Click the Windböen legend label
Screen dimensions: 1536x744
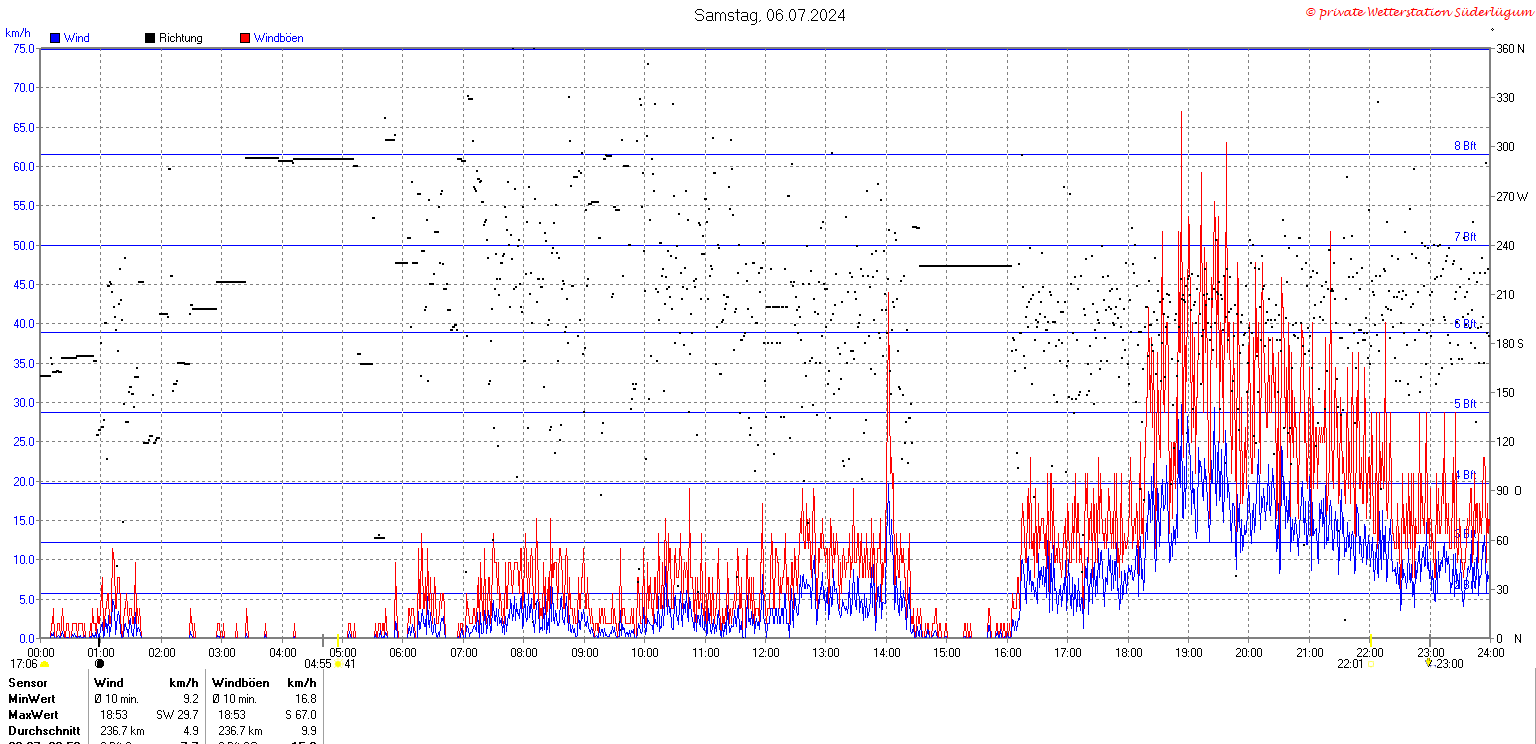pyautogui.click(x=278, y=38)
